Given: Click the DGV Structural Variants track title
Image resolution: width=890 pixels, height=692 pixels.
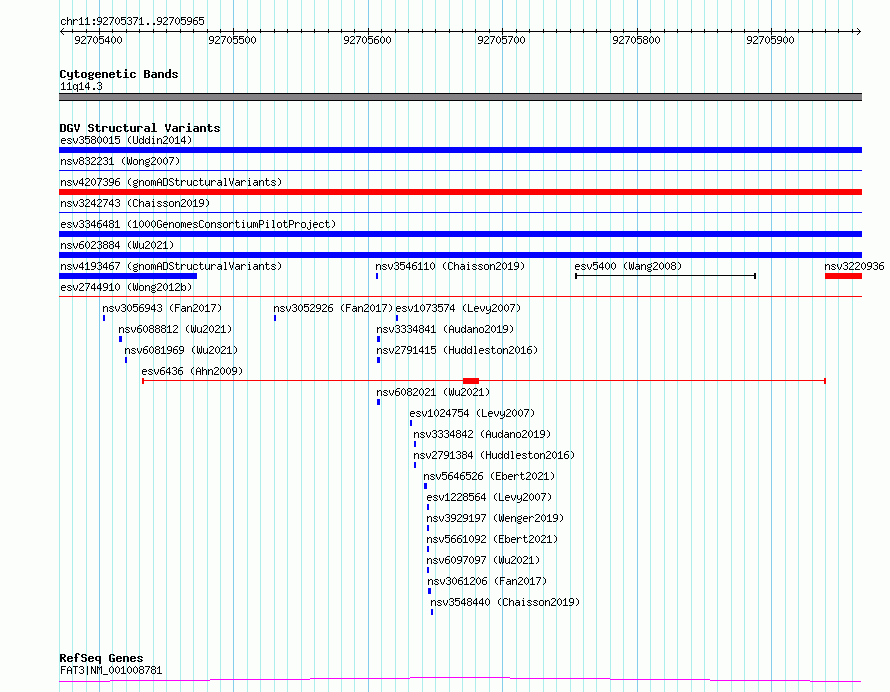Looking at the screenshot, I should 140,128.
